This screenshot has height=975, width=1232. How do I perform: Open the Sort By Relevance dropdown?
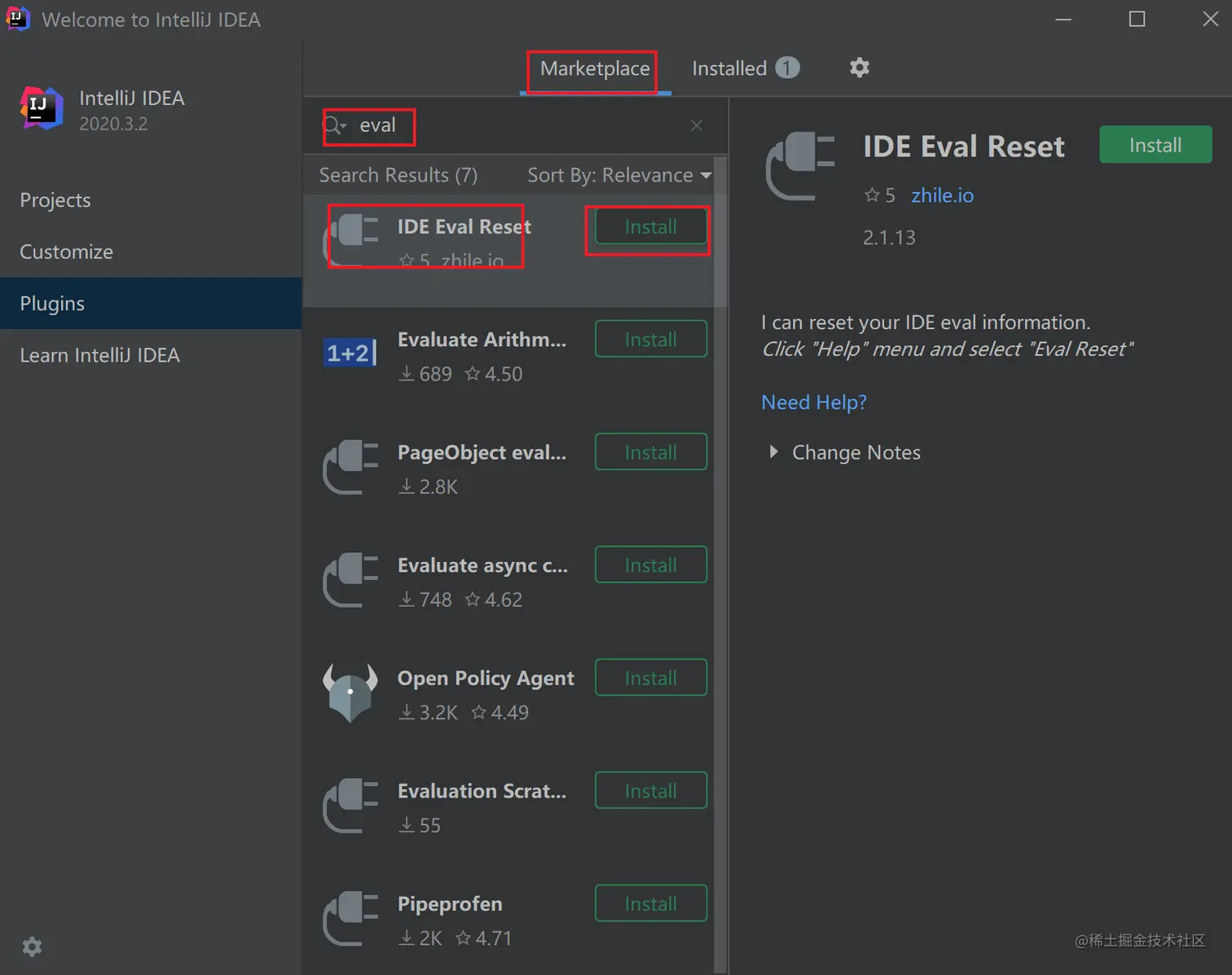tap(619, 175)
